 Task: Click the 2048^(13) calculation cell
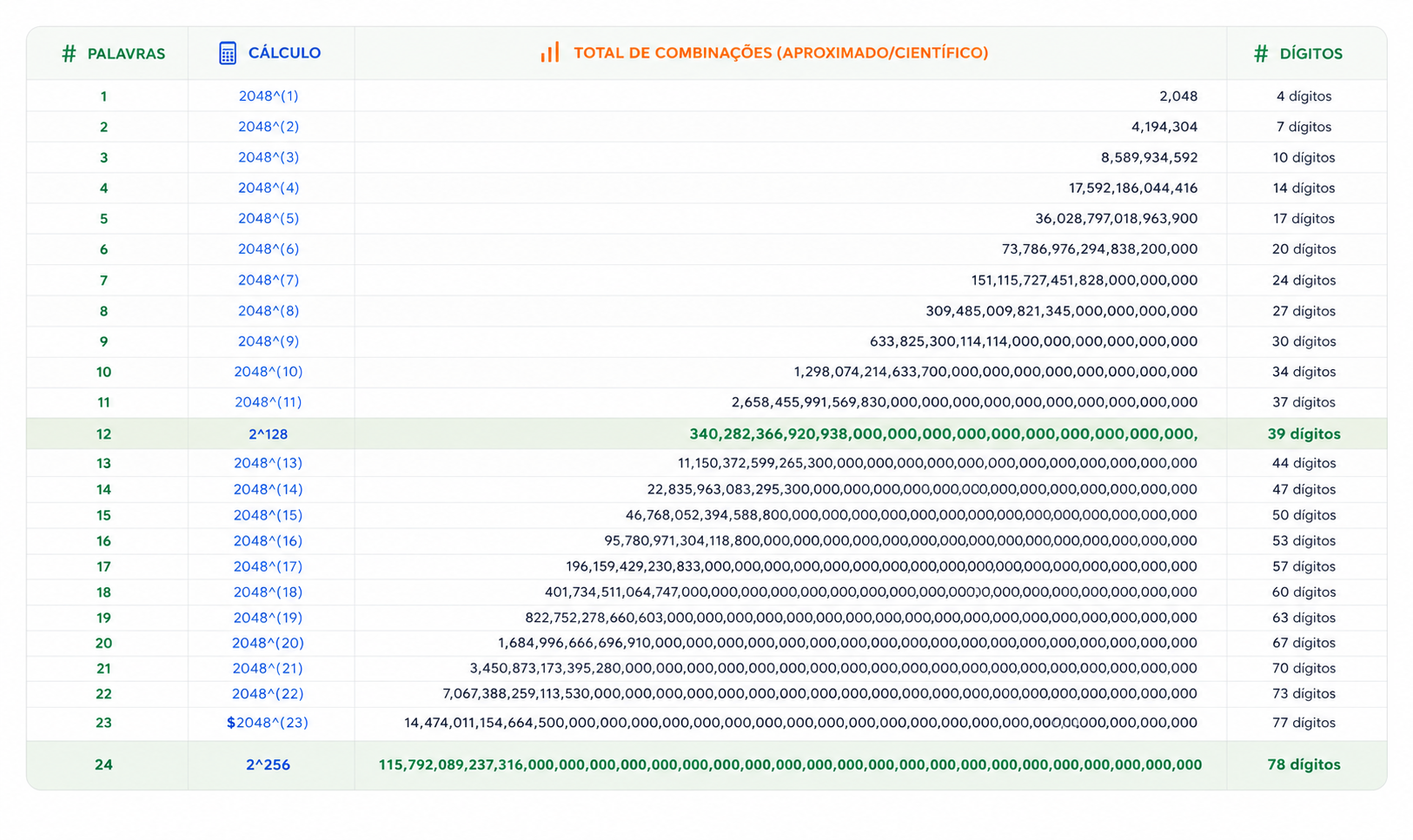click(268, 463)
